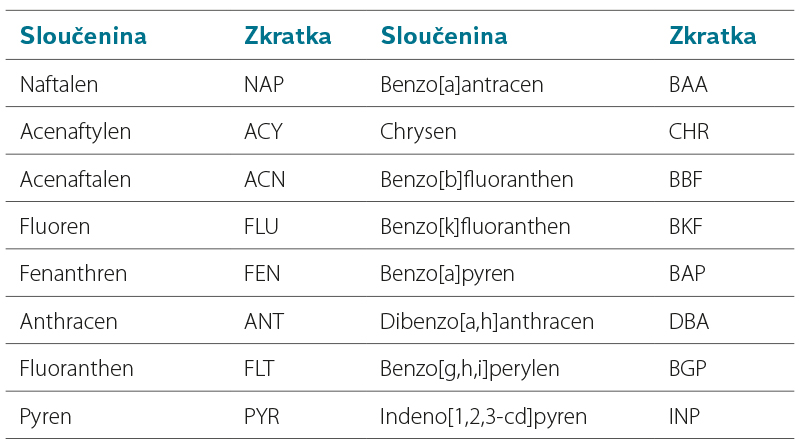Click the second Zkratka column header
800x447 pixels.
(x=712, y=36)
